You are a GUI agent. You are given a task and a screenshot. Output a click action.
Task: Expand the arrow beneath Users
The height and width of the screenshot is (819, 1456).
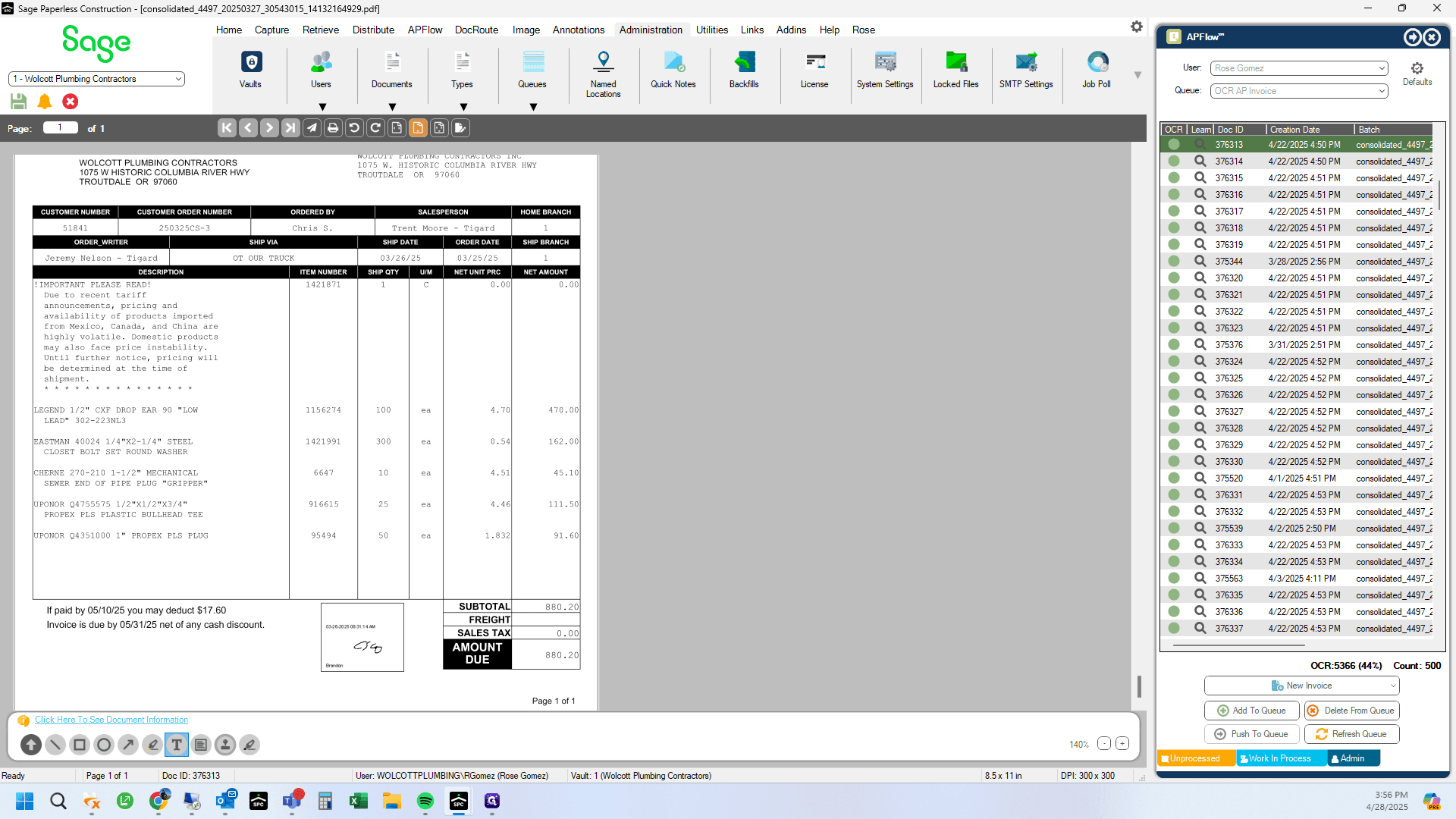[x=322, y=107]
